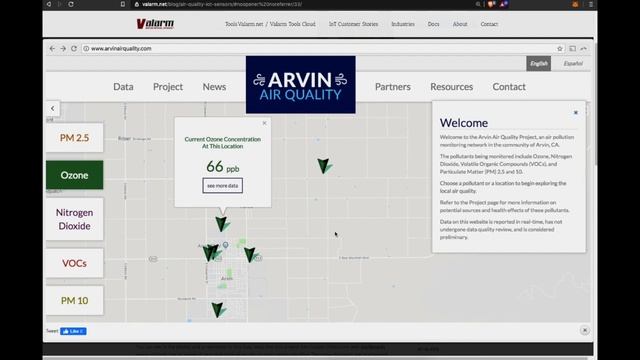Screen dimensions: 640x360
Task: Click the orange extension icon in the top bar
Action: point(575,4)
